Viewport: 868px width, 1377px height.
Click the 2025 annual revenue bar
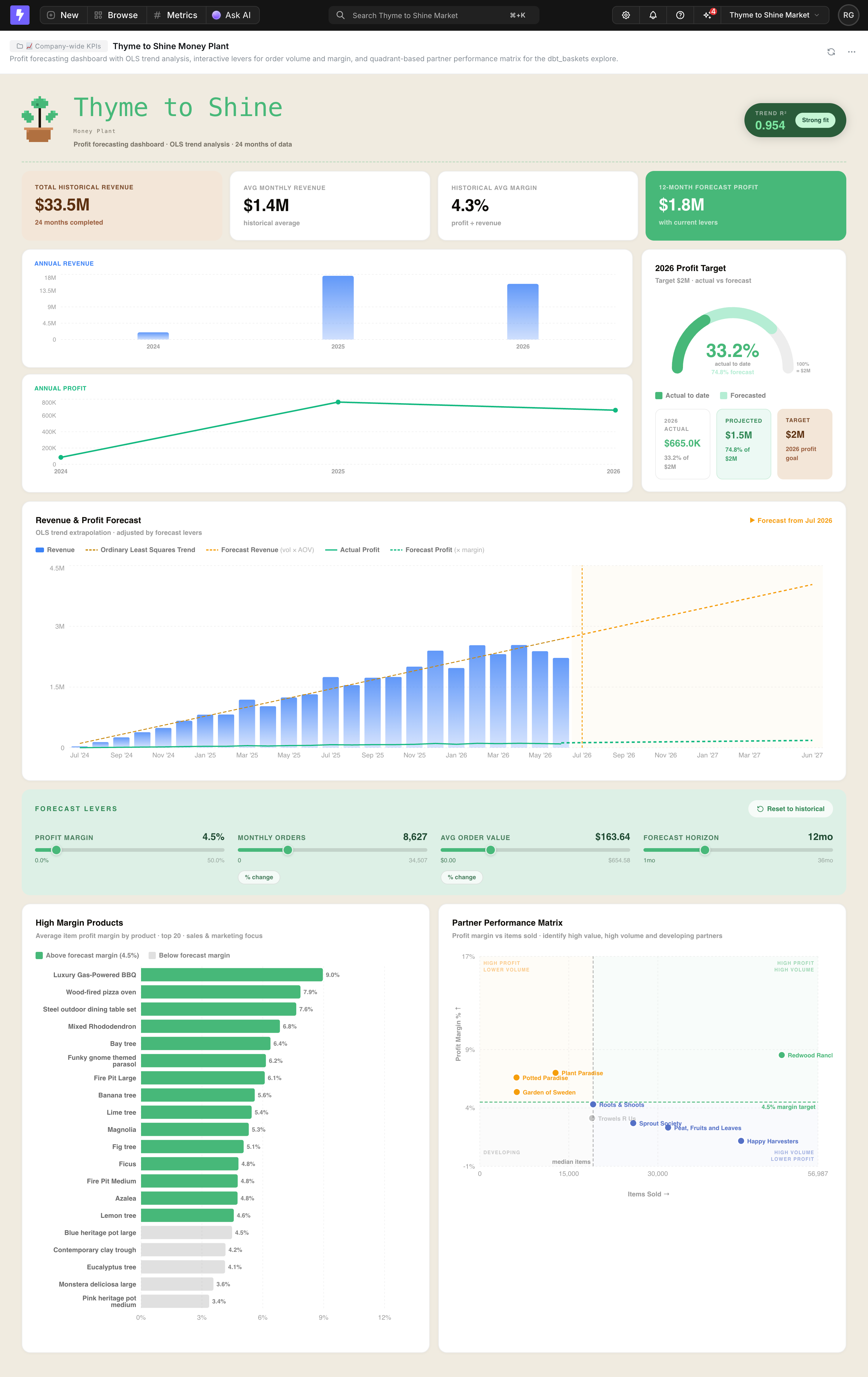338,308
